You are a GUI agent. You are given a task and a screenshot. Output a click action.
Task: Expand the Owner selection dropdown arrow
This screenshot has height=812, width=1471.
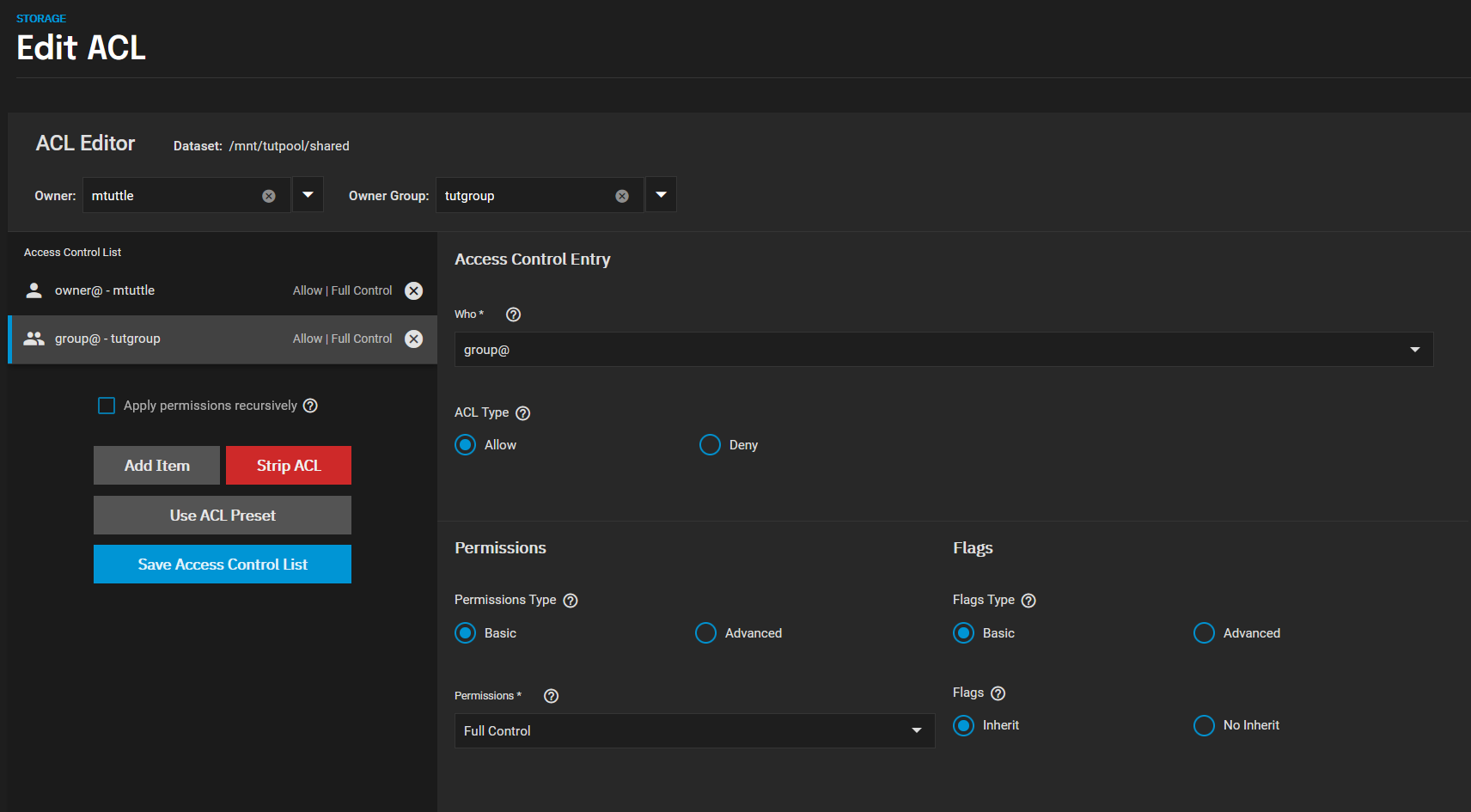pyautogui.click(x=308, y=194)
